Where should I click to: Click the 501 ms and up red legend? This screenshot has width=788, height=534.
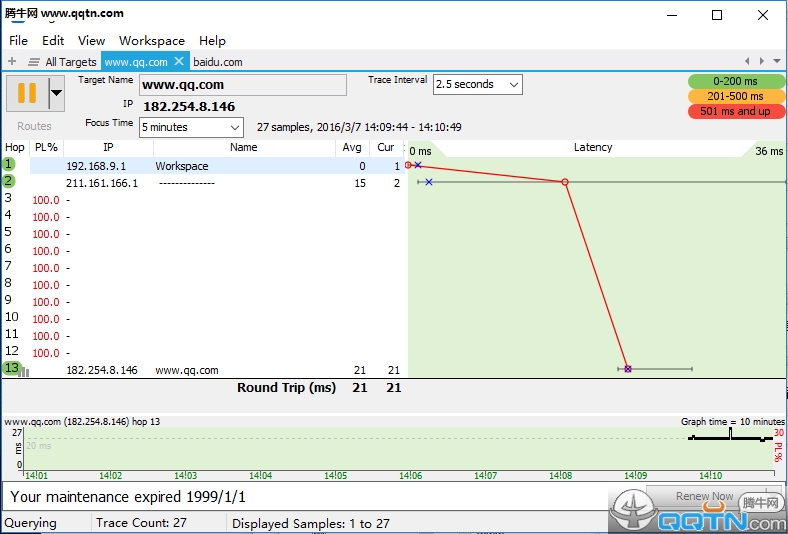736,111
